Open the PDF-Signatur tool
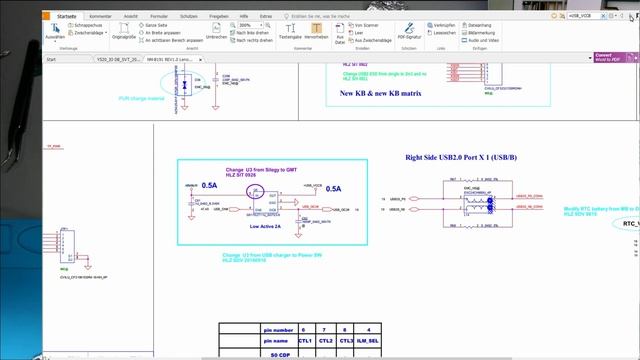Viewport: 640px width, 360px height. (409, 31)
